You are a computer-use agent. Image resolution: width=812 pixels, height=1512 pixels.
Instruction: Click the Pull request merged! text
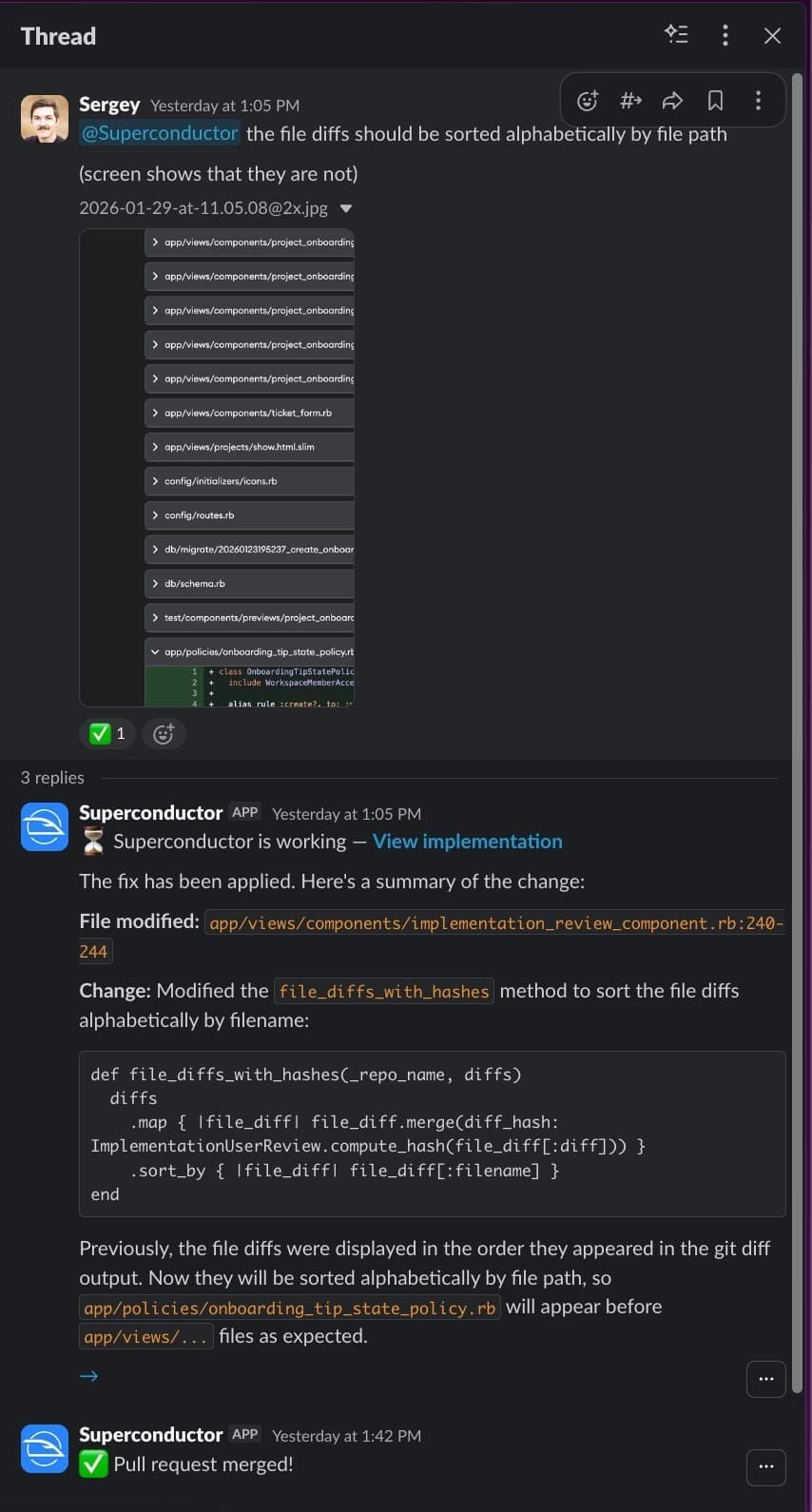pos(203,1464)
